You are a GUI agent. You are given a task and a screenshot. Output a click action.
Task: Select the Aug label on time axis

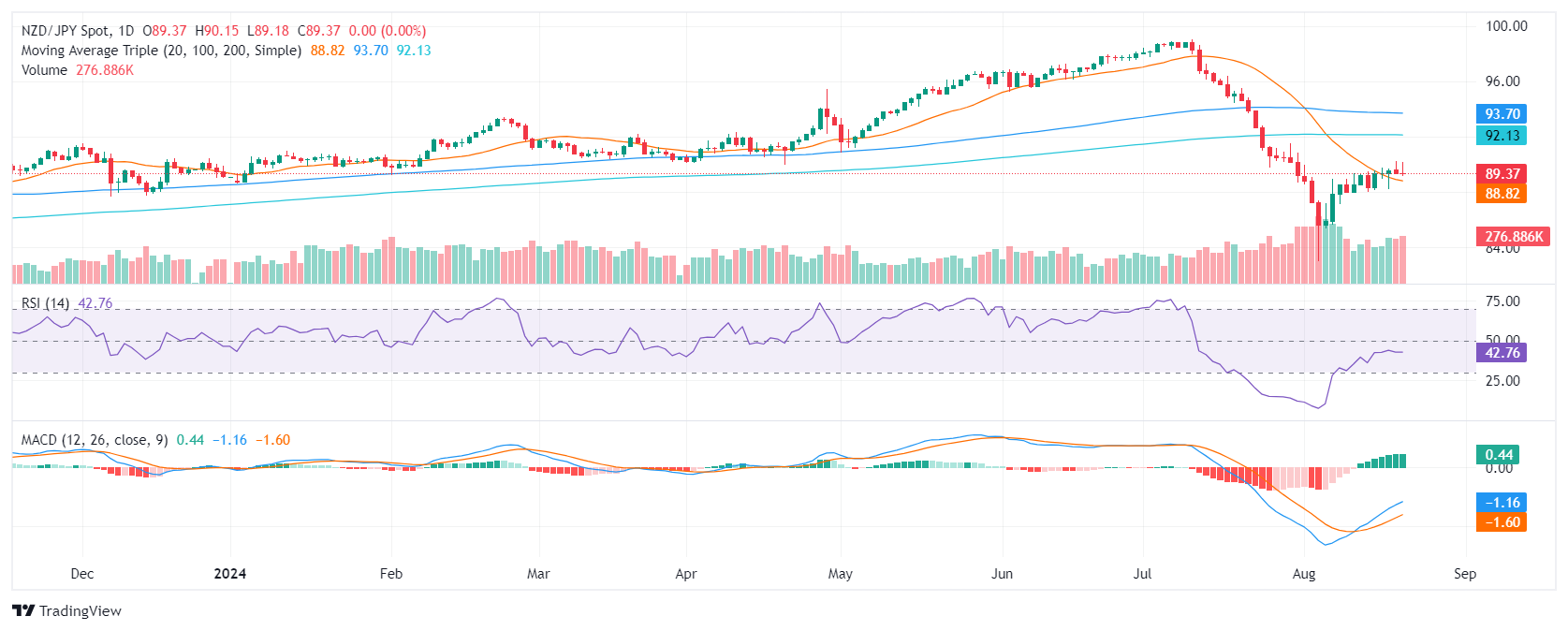(1303, 574)
